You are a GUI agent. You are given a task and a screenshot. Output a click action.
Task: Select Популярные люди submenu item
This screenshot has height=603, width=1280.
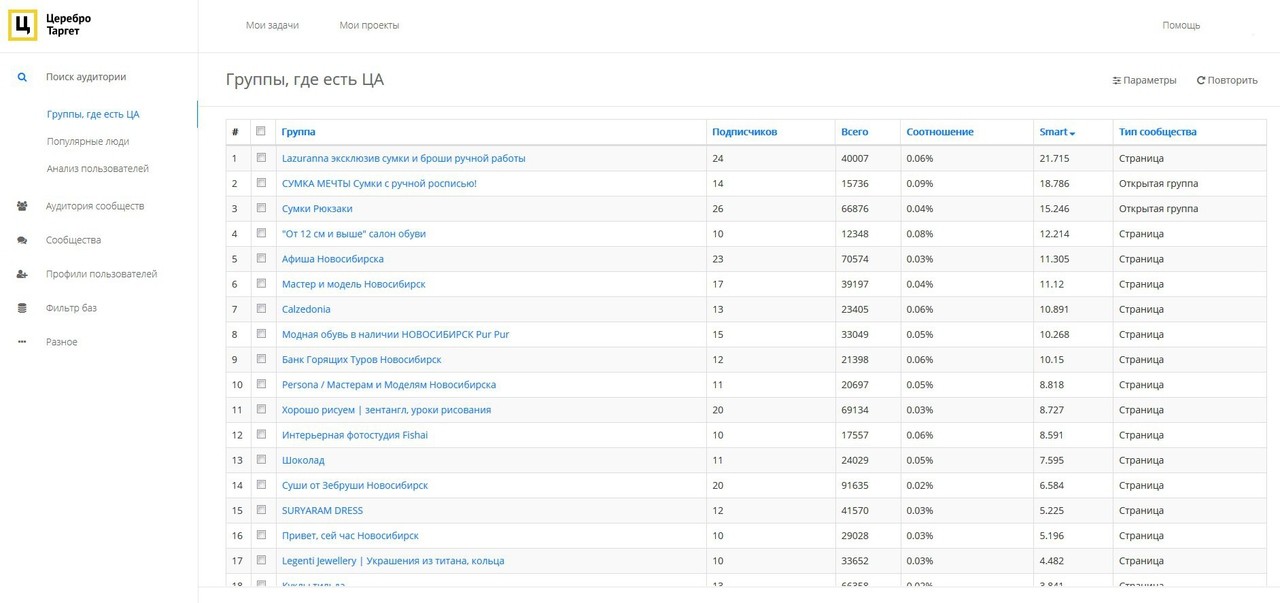(x=88, y=141)
